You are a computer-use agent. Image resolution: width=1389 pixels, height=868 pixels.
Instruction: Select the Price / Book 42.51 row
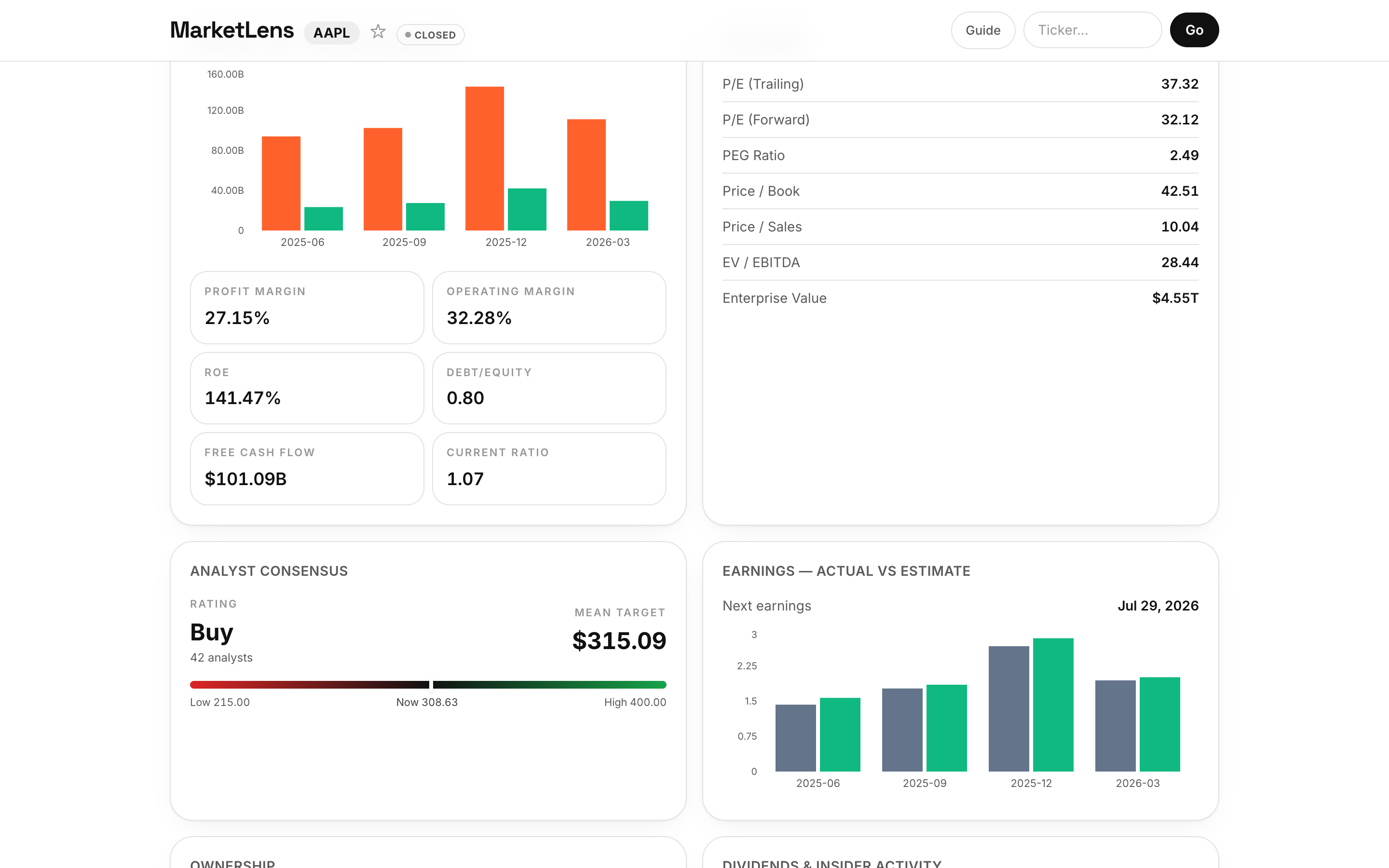tap(960, 191)
